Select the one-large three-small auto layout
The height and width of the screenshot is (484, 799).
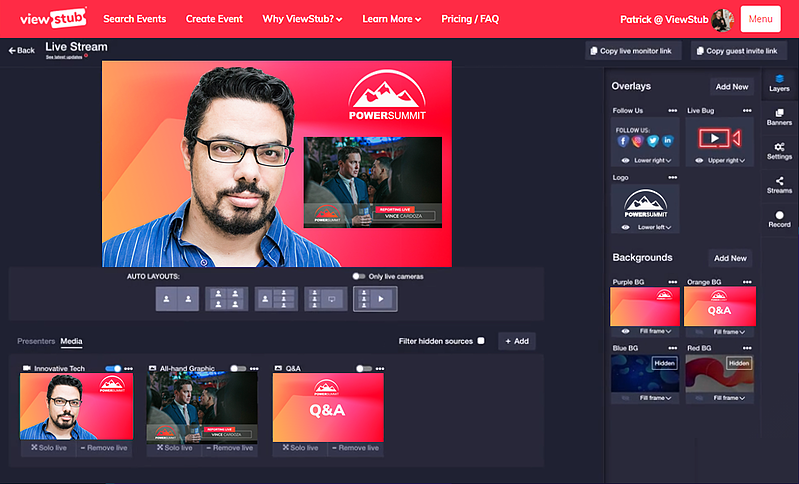click(x=276, y=299)
